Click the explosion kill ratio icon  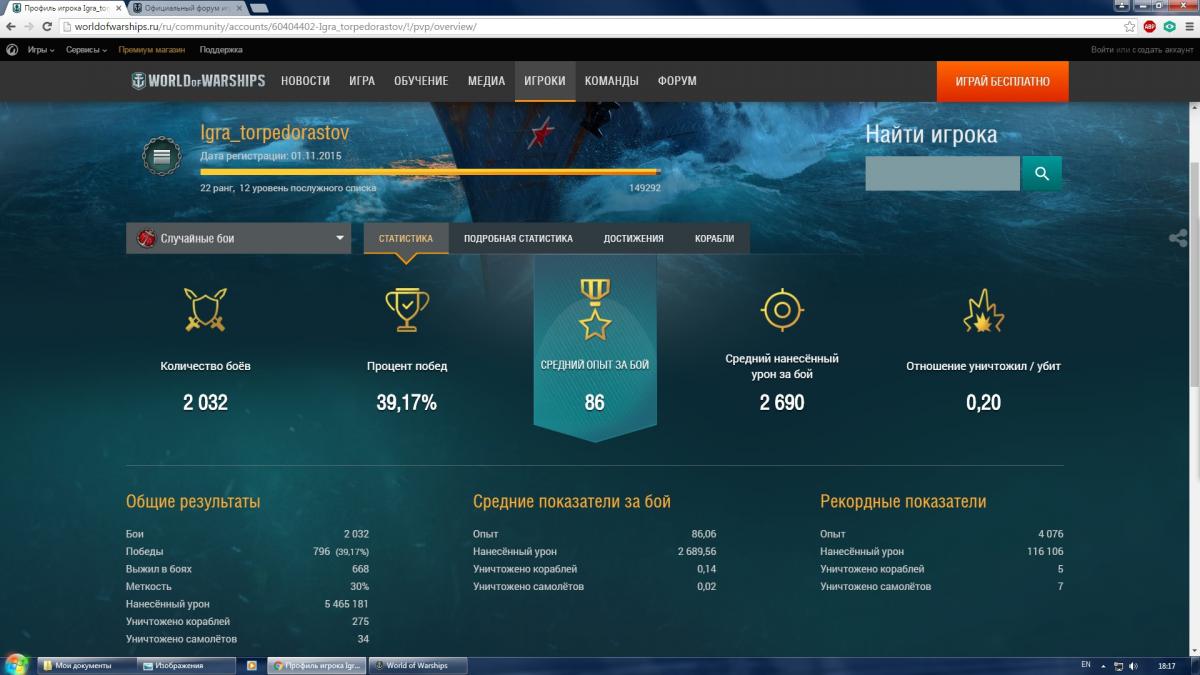tap(983, 311)
